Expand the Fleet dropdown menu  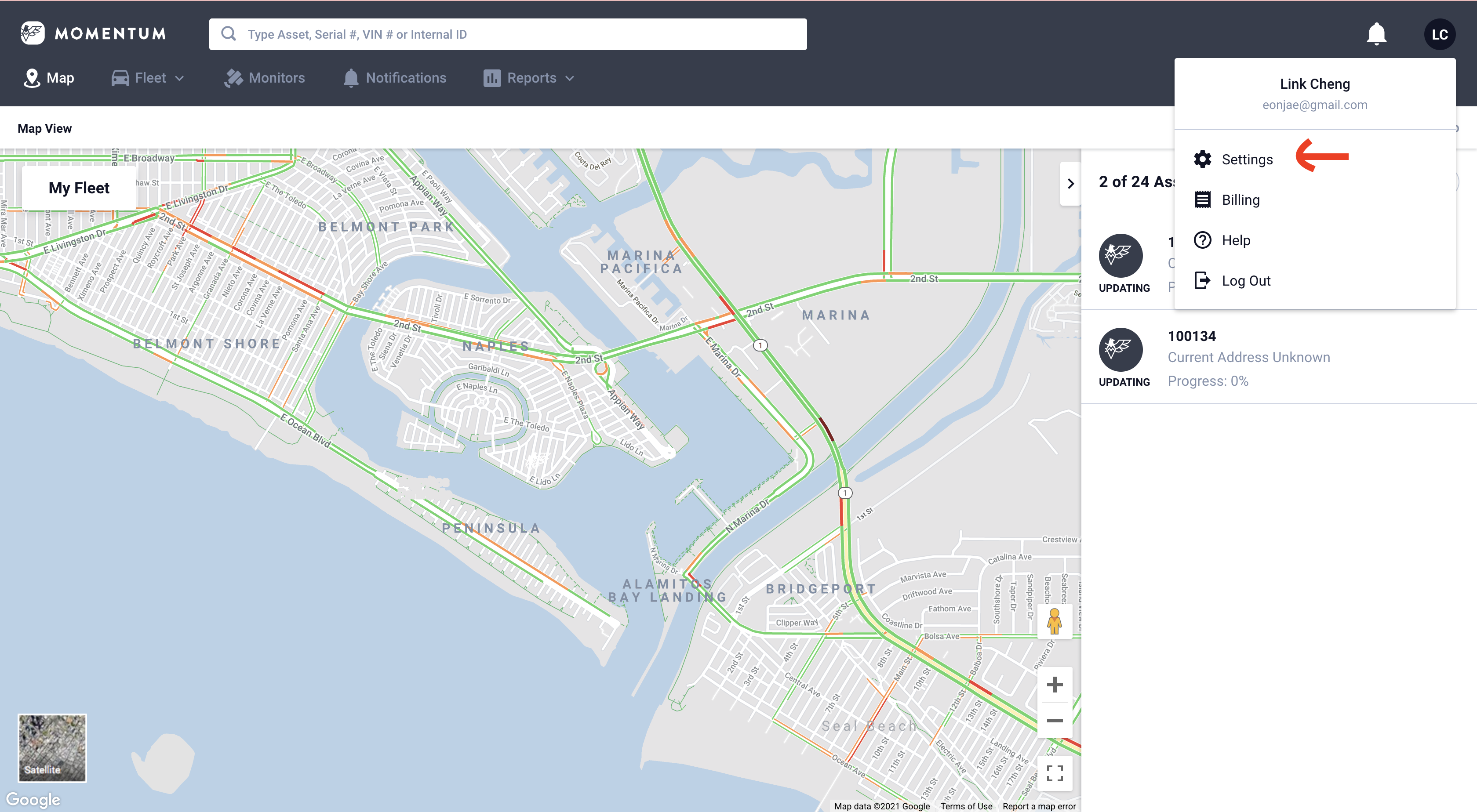148,78
